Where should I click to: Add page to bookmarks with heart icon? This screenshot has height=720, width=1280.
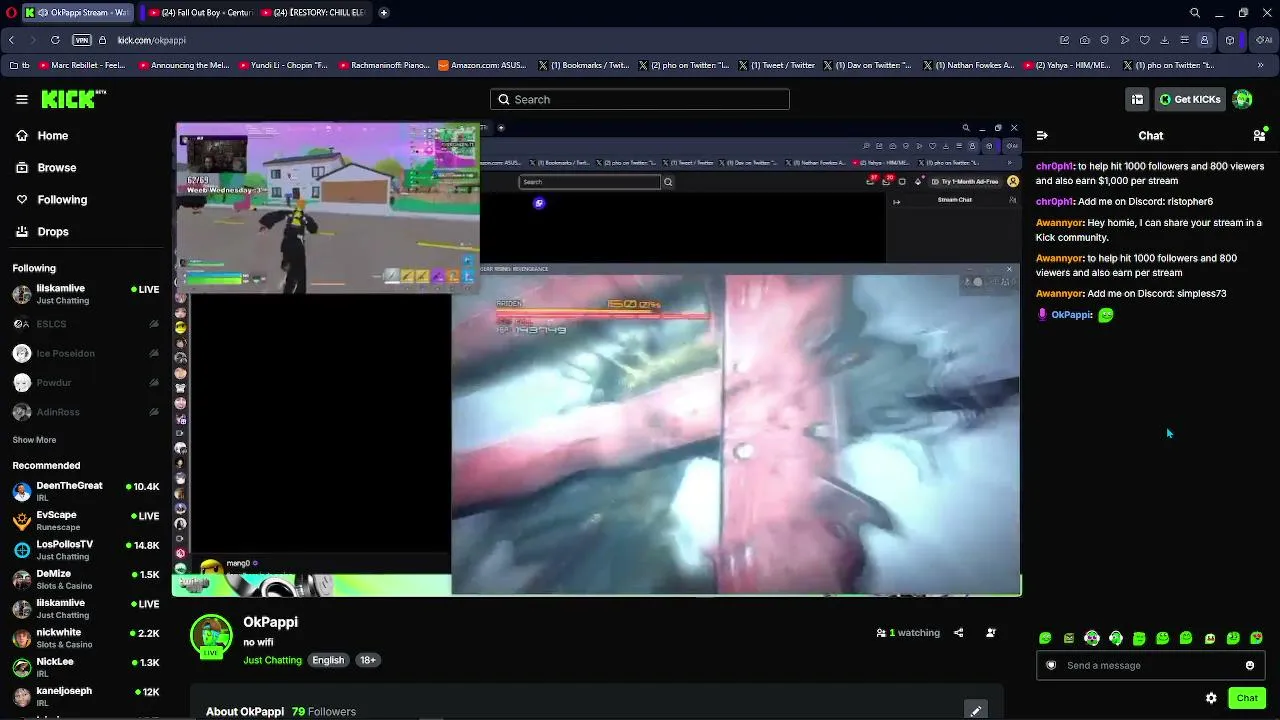[x=1145, y=40]
